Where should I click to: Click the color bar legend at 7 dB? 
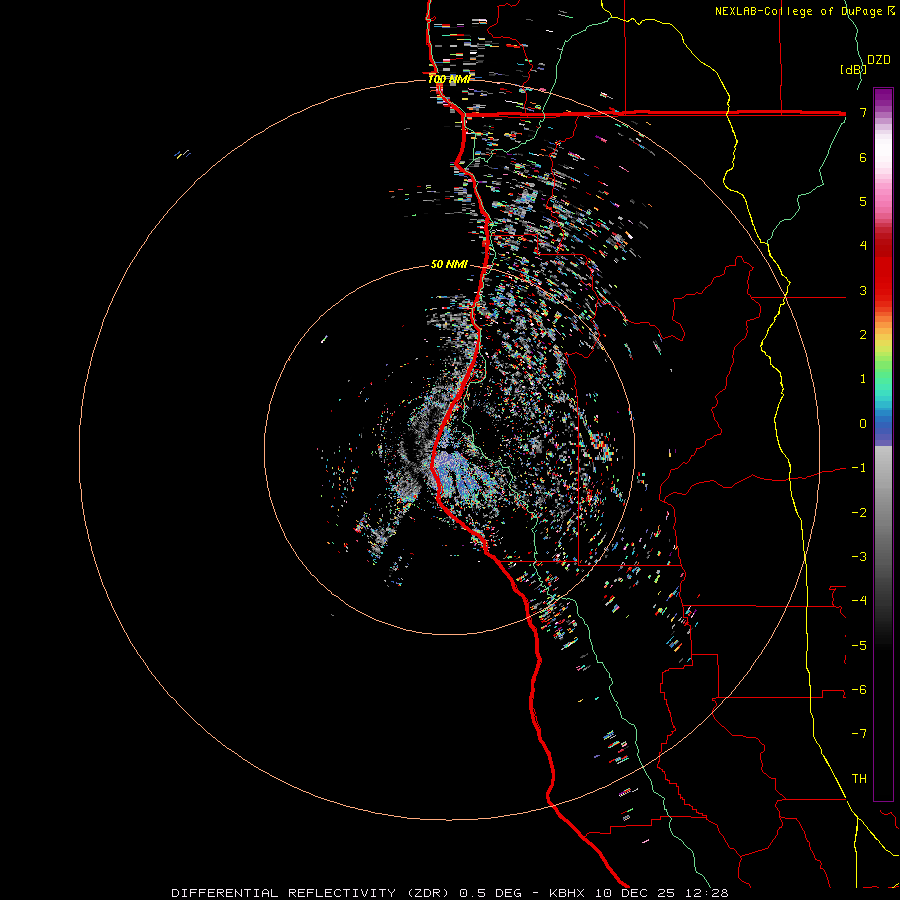pyautogui.click(x=883, y=112)
